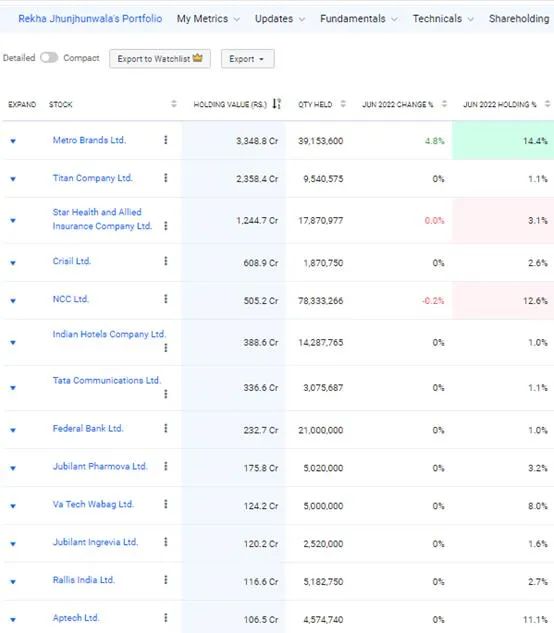Screen dimensions: 554x633
Task: Open NCC Ltd. stock link
Action: [x=71, y=299]
